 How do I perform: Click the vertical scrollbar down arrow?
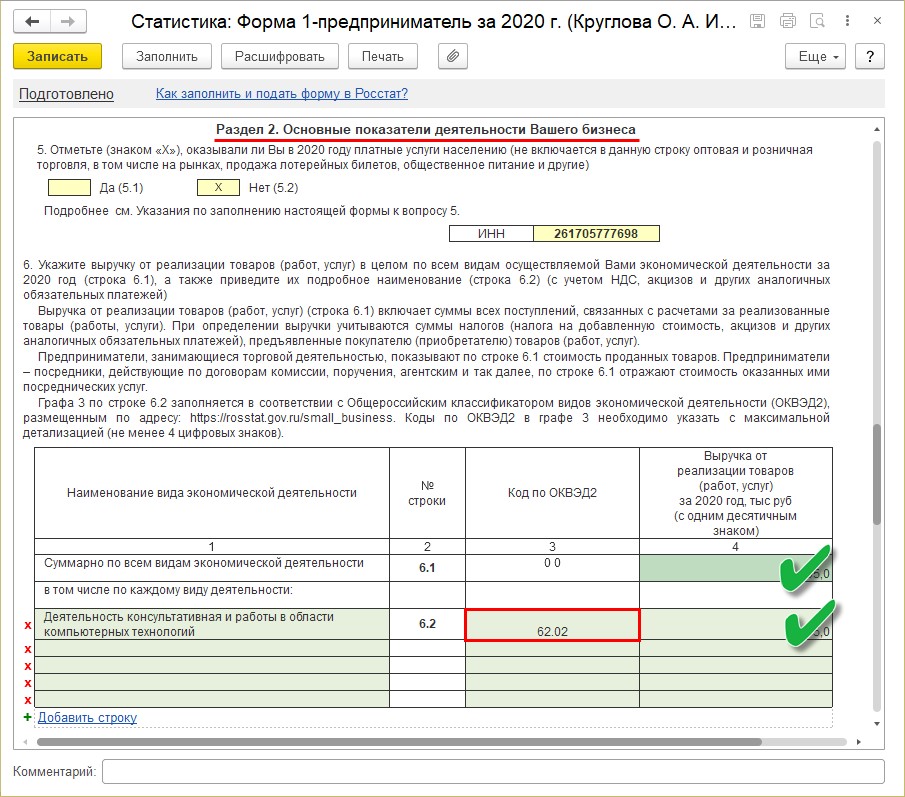[877, 723]
